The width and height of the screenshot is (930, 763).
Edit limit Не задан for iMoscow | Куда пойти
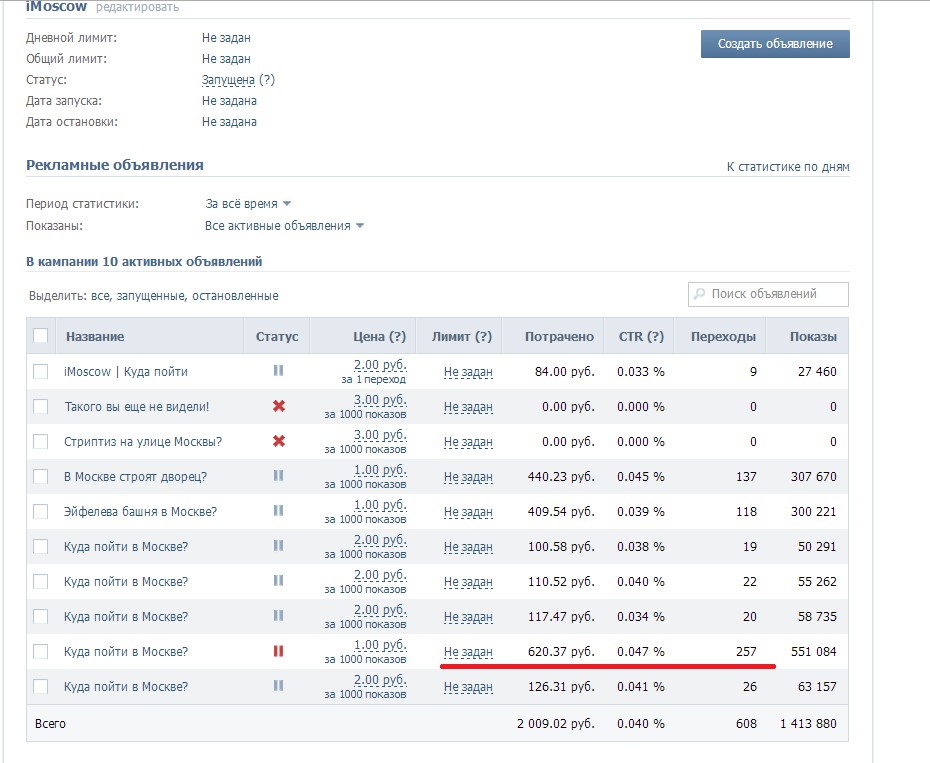[468, 372]
